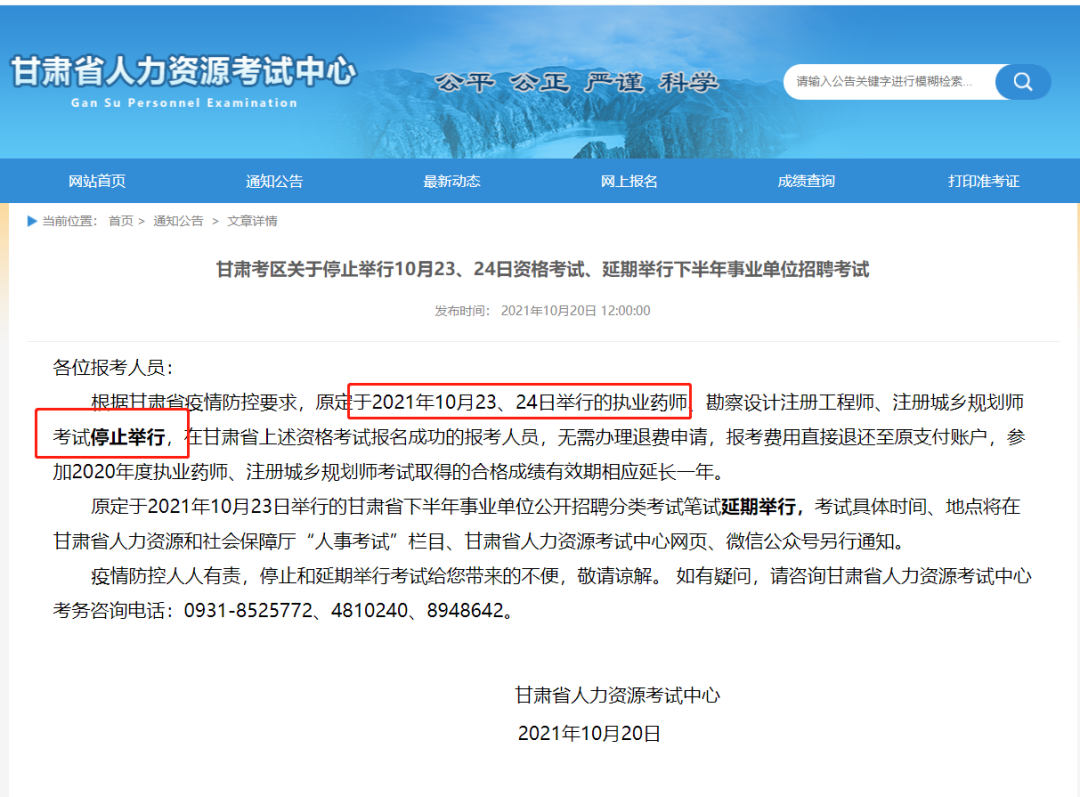Viewport: 1080px width, 797px height.
Task: Switch to 最新动态
Action: tap(451, 181)
